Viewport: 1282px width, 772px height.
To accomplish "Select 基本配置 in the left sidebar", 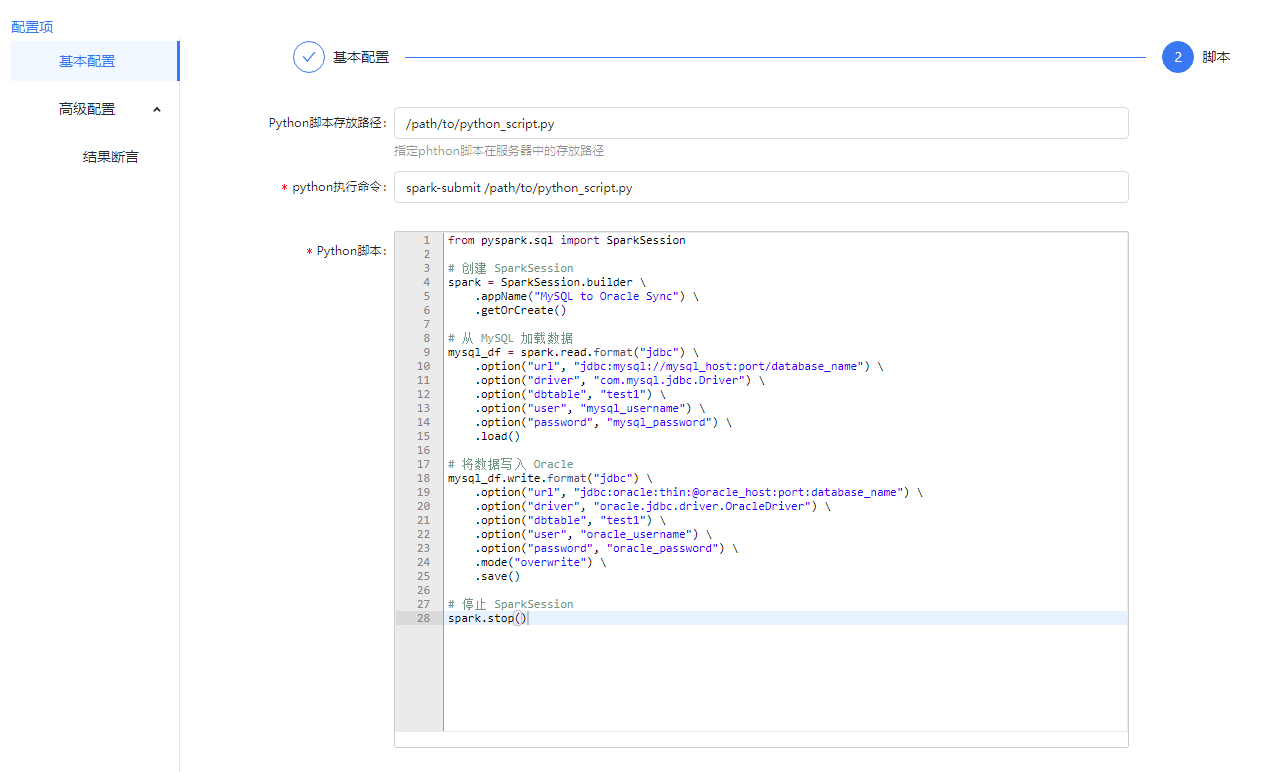I will [87, 61].
